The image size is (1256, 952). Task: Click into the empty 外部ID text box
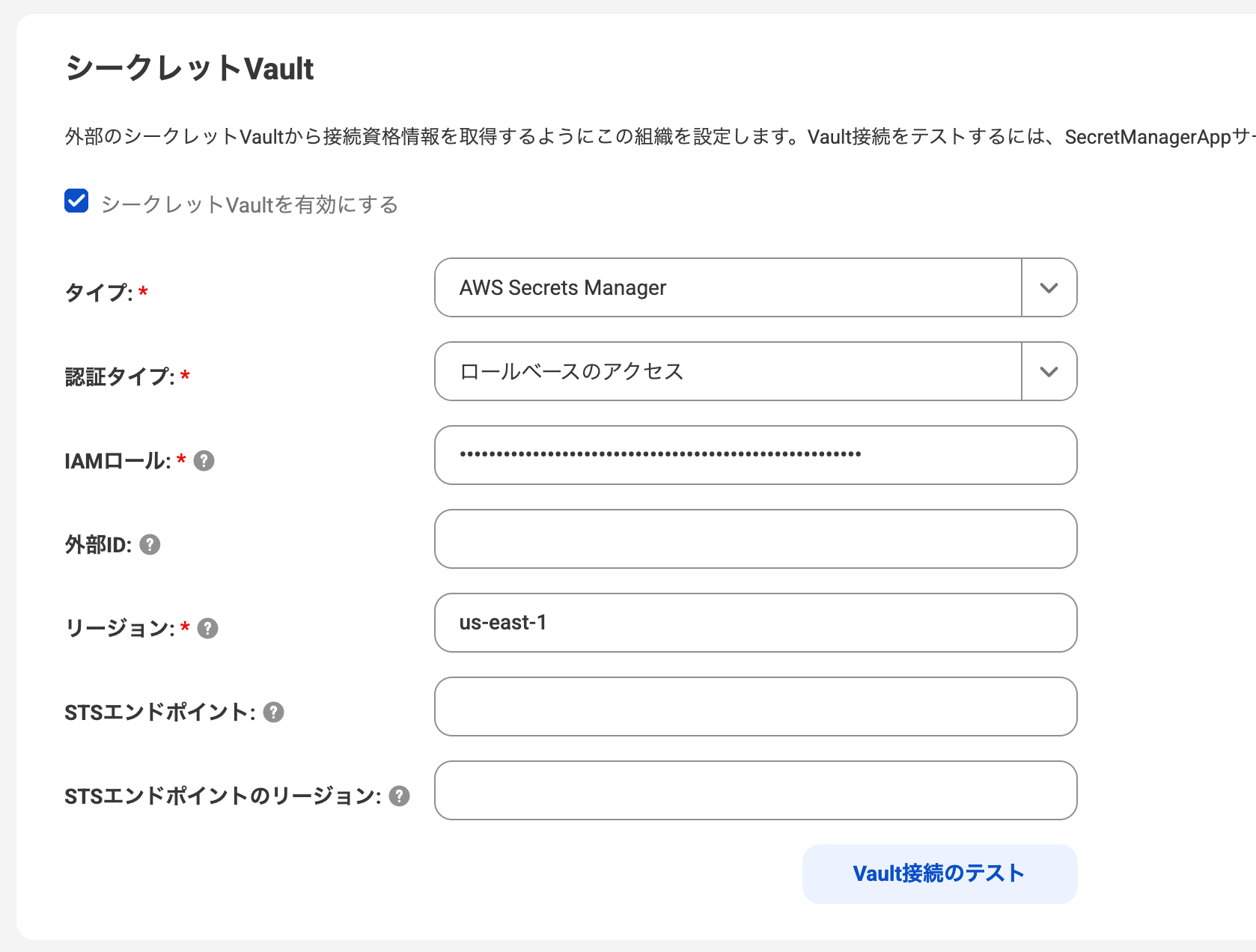[x=755, y=539]
